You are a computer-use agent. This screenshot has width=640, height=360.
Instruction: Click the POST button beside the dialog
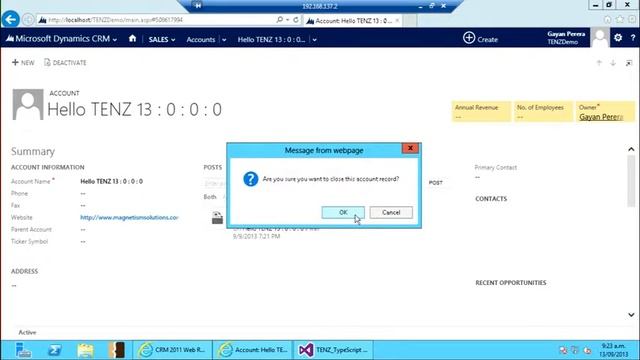436,183
